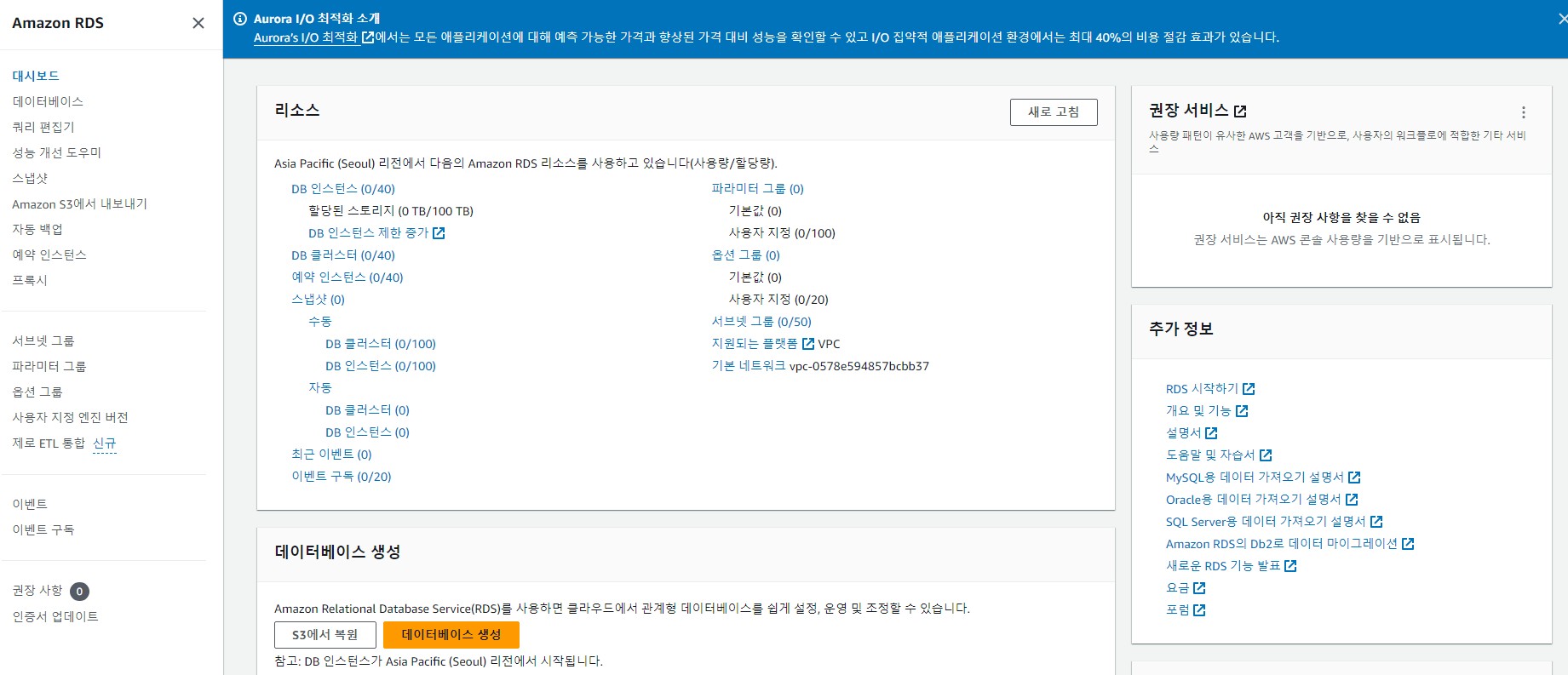Click external icon next to DB 인스턴스 제한 증가
The width and height of the screenshot is (1568, 675).
click(439, 233)
